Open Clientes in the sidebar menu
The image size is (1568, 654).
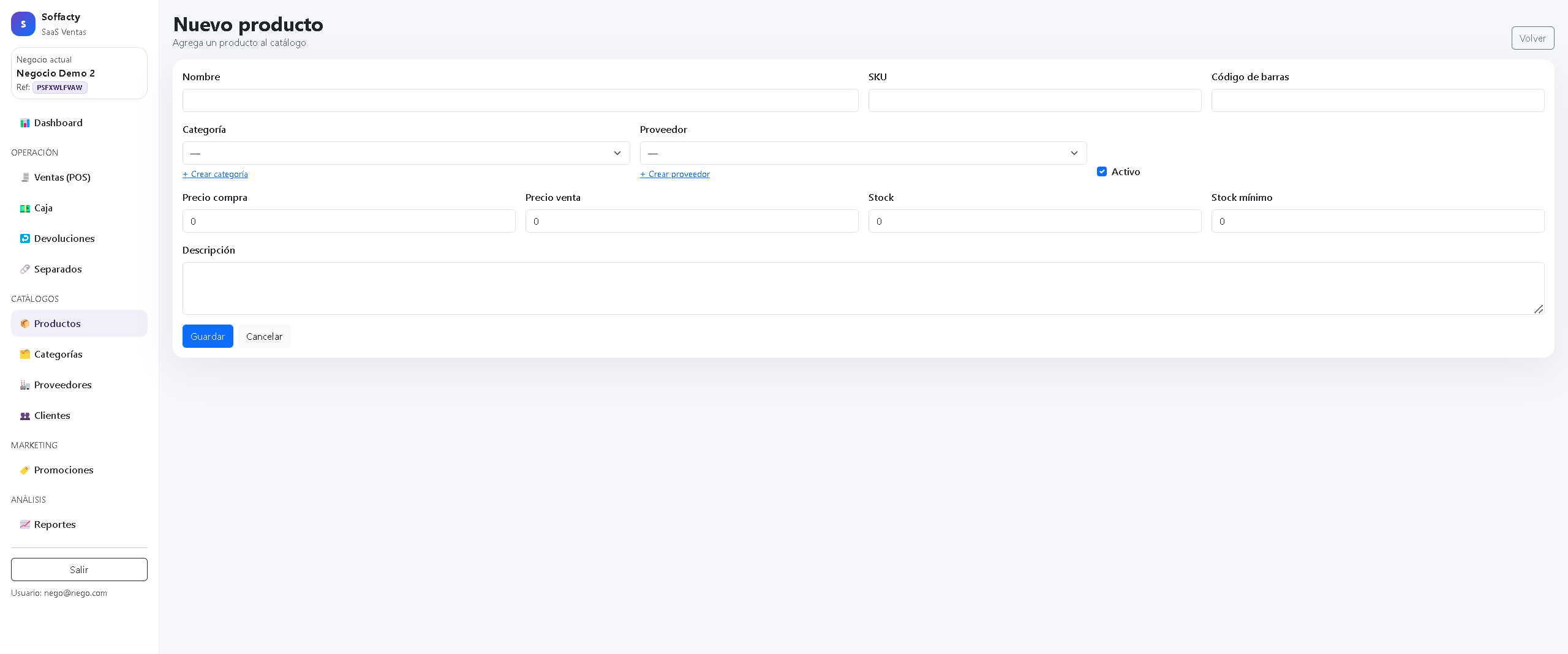tap(52, 416)
